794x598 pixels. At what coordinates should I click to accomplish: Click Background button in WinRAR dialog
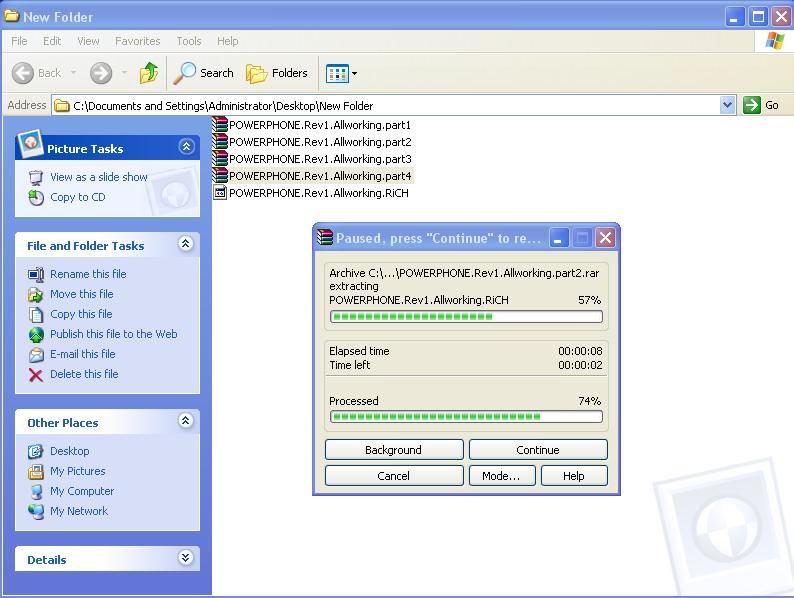coord(394,450)
